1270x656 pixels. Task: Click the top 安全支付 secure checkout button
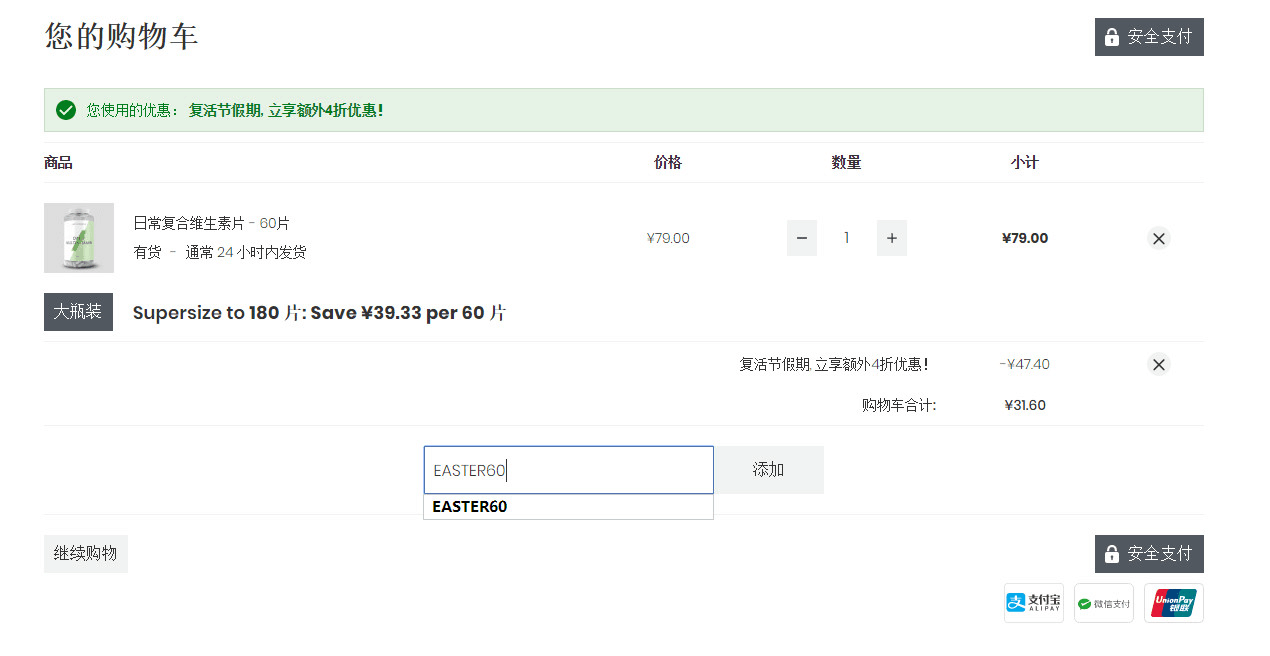(1149, 37)
